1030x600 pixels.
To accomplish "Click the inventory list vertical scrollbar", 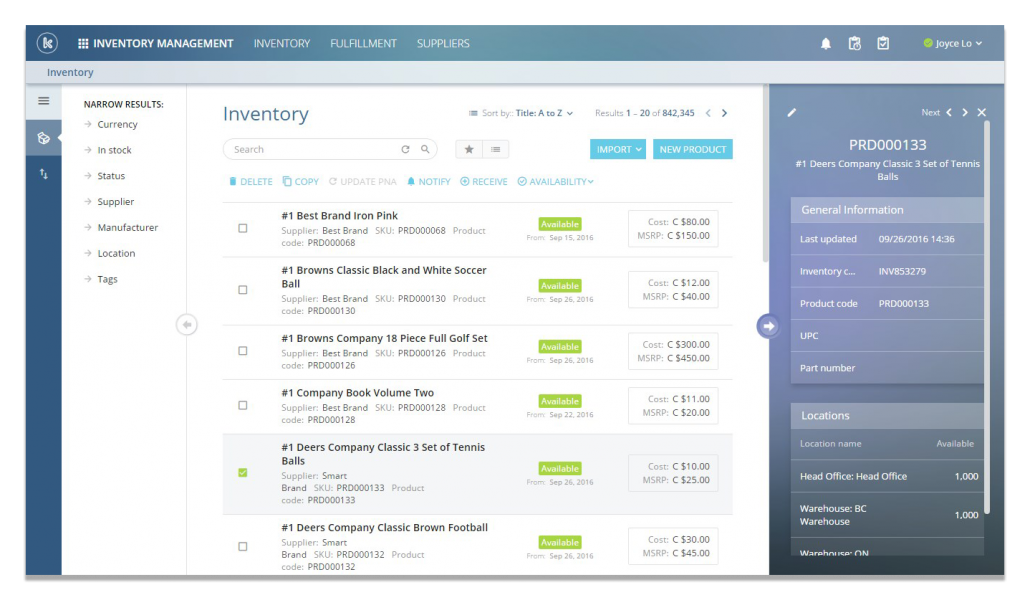I will (765, 174).
